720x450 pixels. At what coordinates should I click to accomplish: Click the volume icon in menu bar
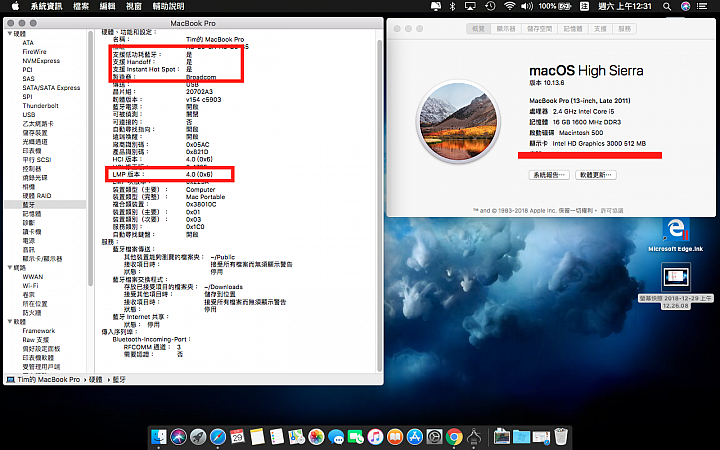(x=527, y=6)
